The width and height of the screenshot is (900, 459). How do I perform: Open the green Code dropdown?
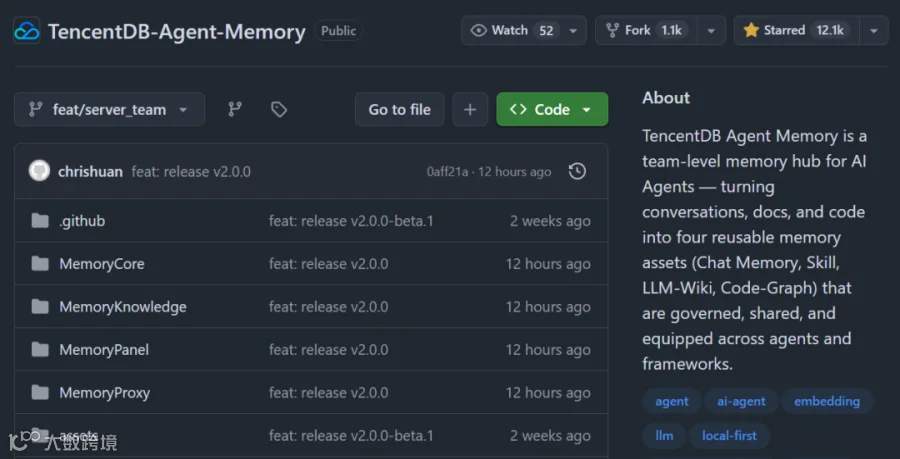pos(552,109)
